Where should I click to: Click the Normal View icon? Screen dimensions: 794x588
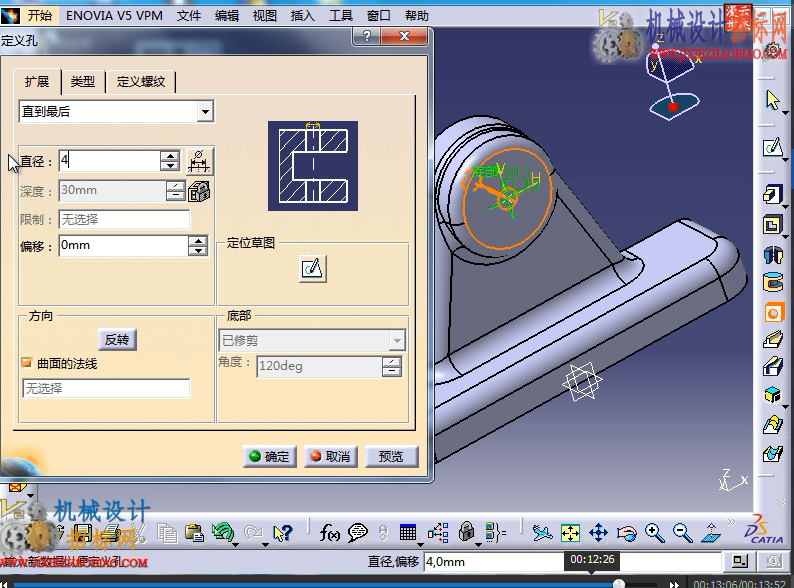[x=711, y=533]
